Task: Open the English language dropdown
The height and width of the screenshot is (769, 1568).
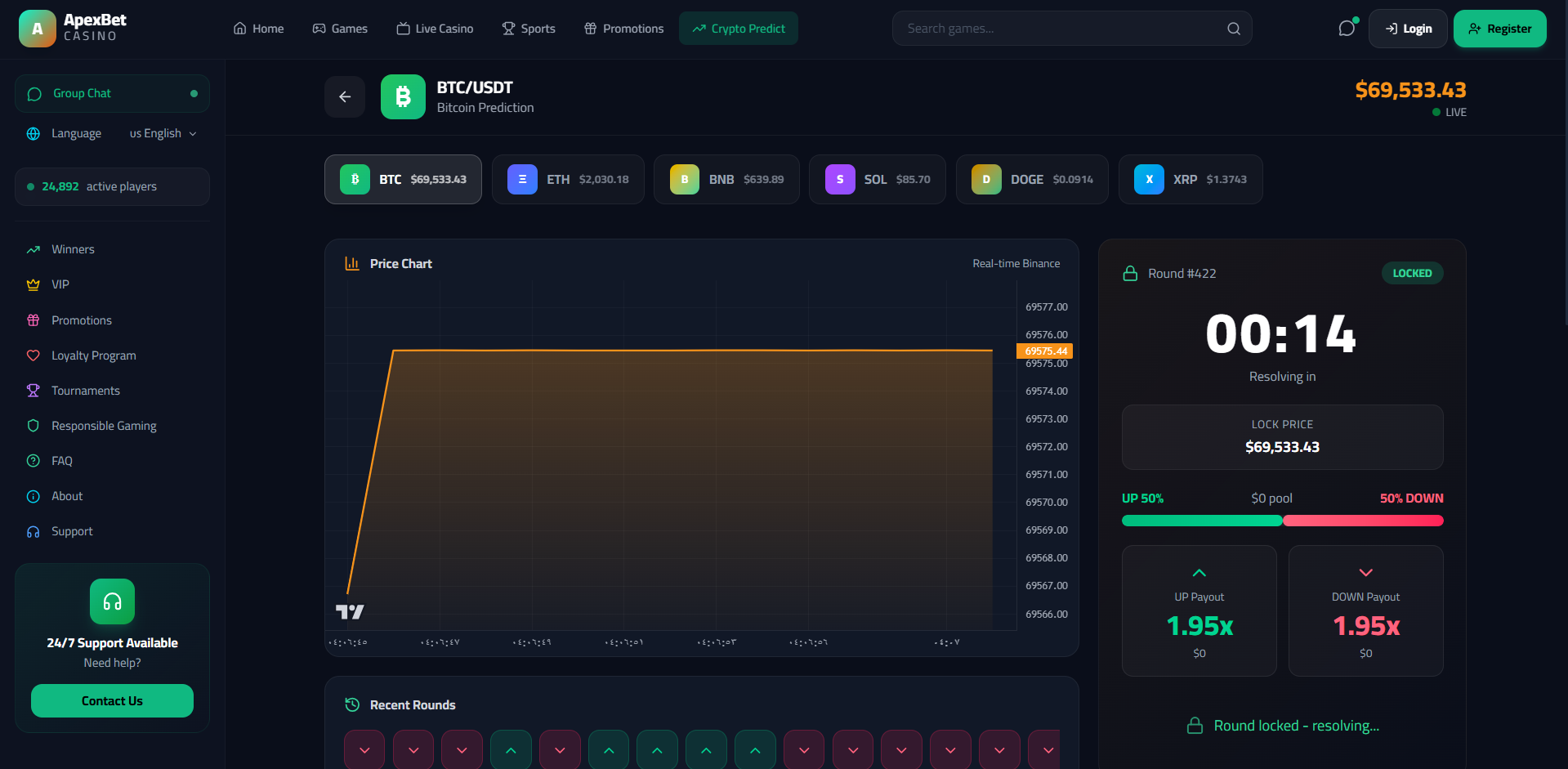Action: tap(163, 133)
